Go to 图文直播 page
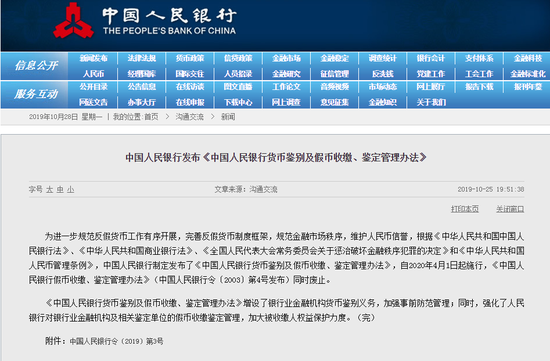Screen dimensions: 550x361 click(238, 87)
